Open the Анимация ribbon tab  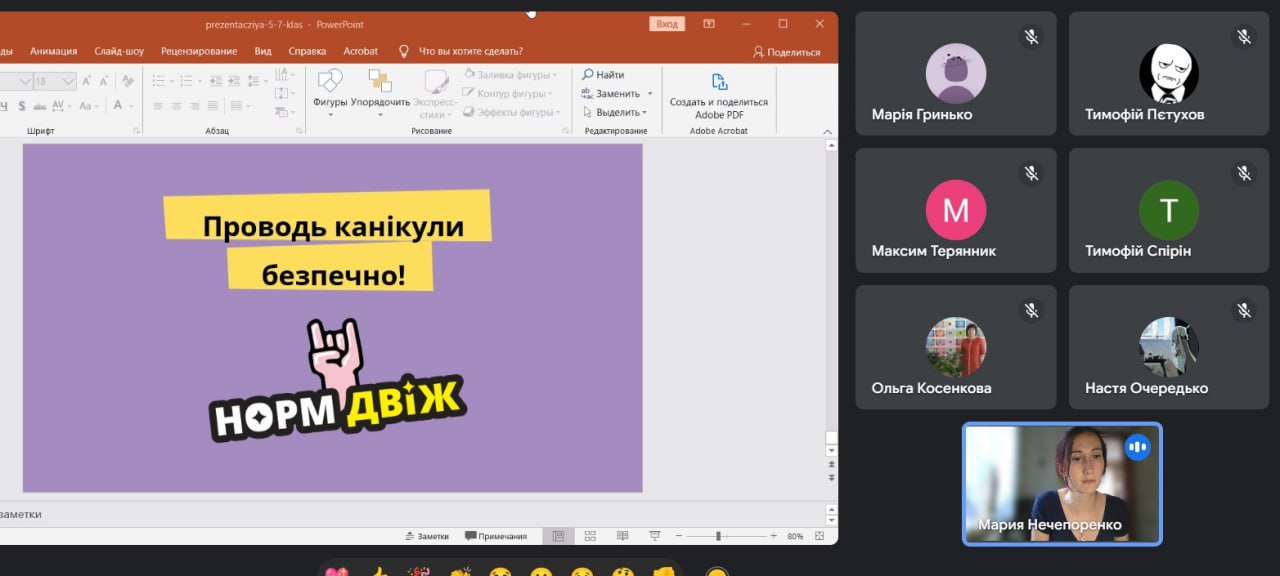click(x=53, y=51)
